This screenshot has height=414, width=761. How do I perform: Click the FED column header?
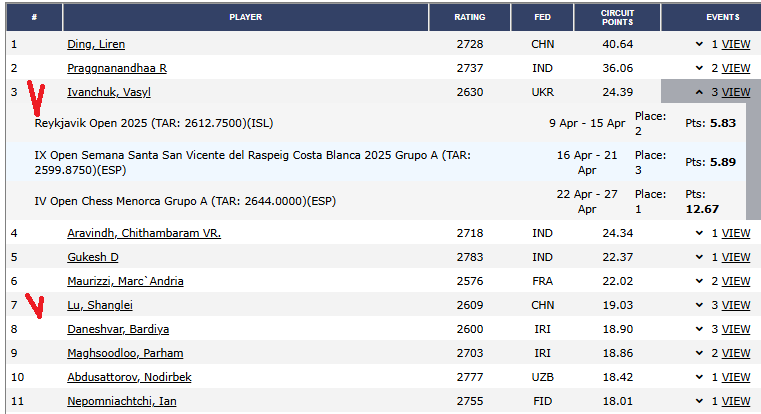(x=542, y=17)
